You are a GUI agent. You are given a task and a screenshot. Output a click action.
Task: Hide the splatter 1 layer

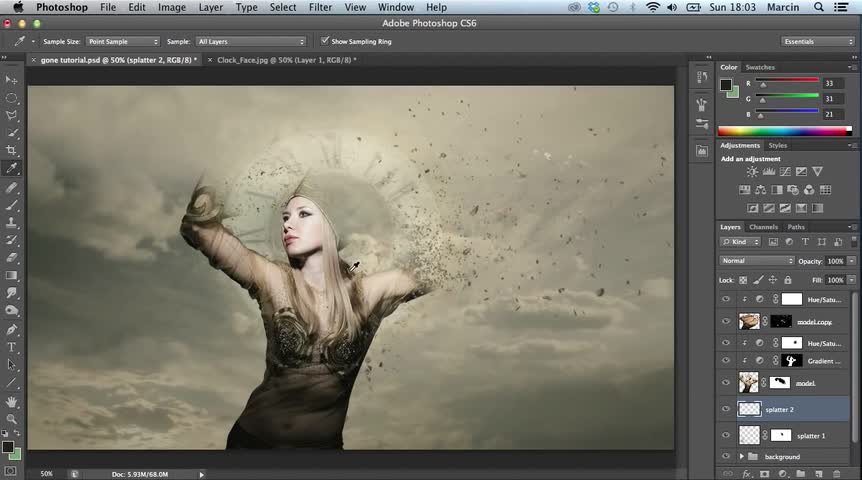tap(726, 435)
